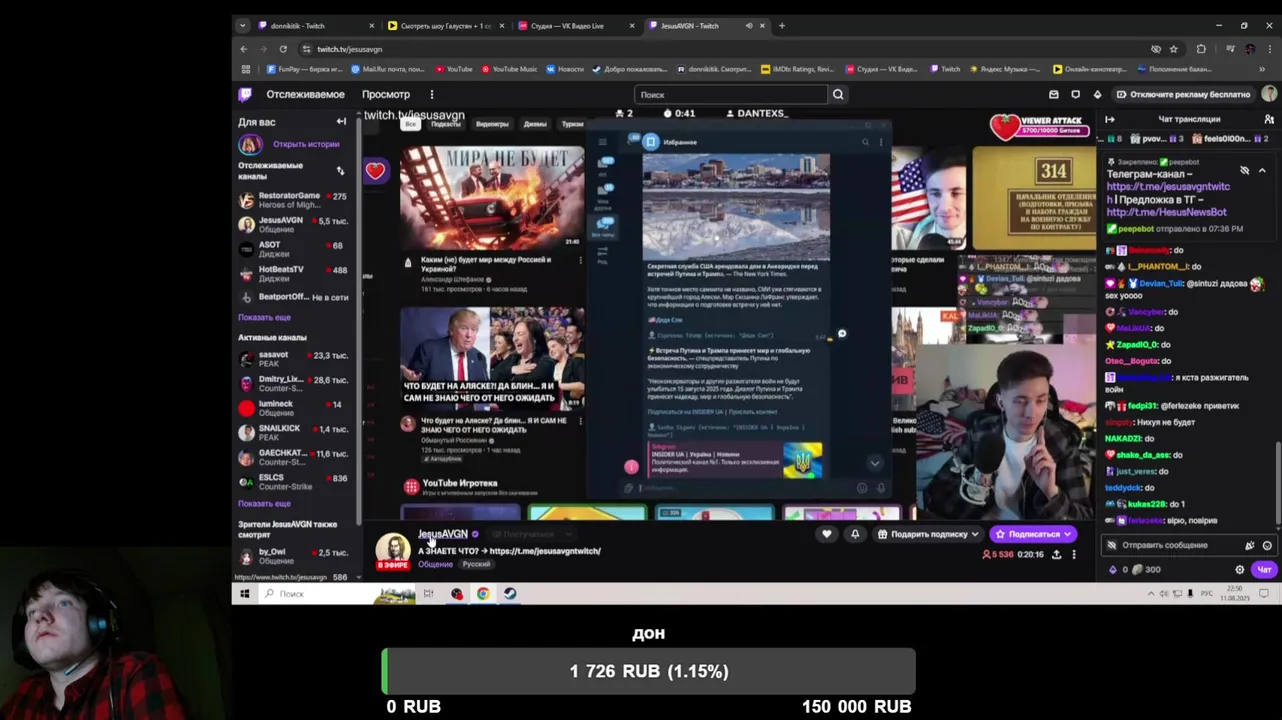Open SNAILKICK channel in active channels
The width and height of the screenshot is (1282, 720).
(x=293, y=432)
